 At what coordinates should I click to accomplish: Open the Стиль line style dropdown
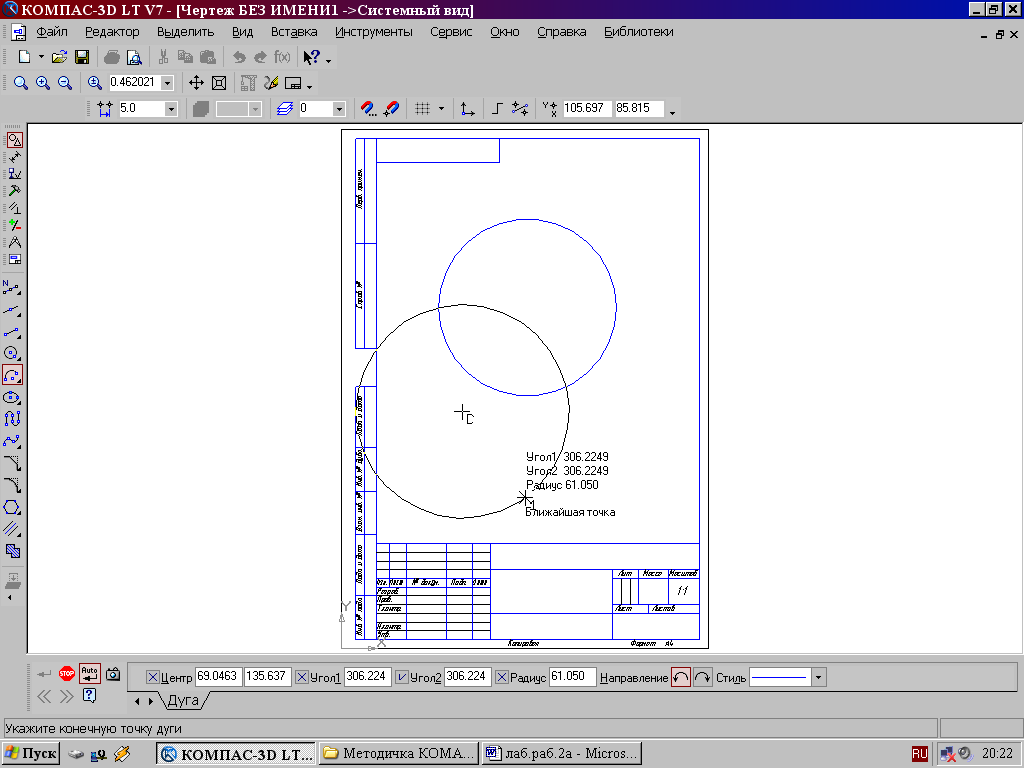click(x=818, y=677)
